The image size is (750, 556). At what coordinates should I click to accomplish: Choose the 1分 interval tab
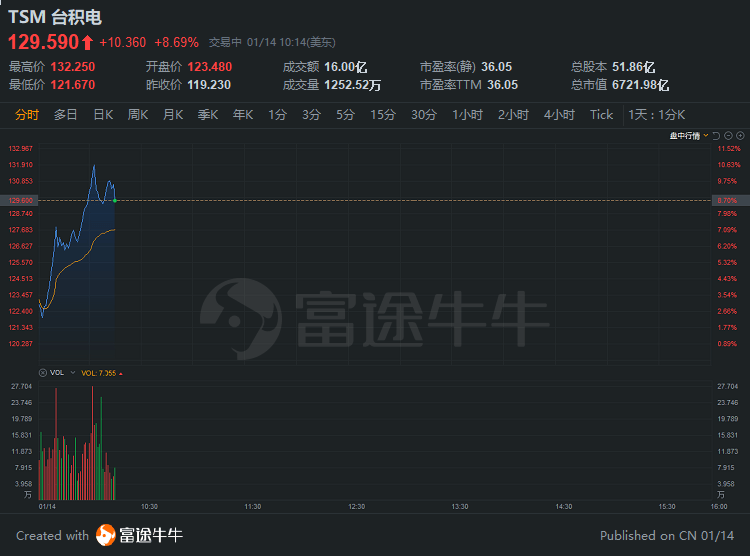coord(277,115)
